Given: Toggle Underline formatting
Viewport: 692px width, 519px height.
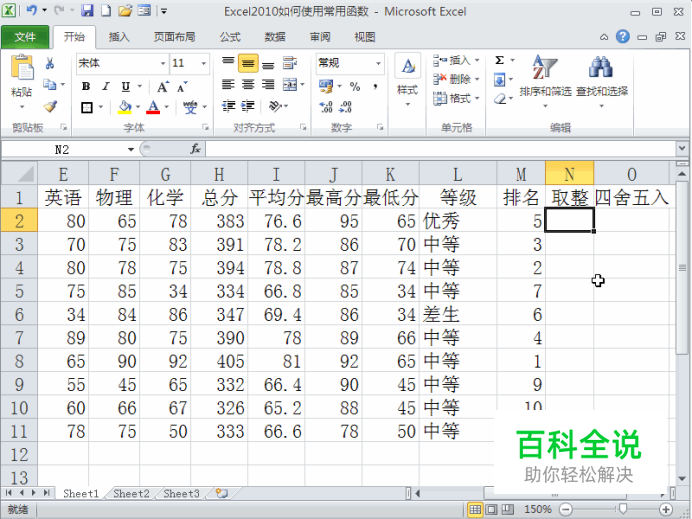Looking at the screenshot, I should click(x=126, y=86).
